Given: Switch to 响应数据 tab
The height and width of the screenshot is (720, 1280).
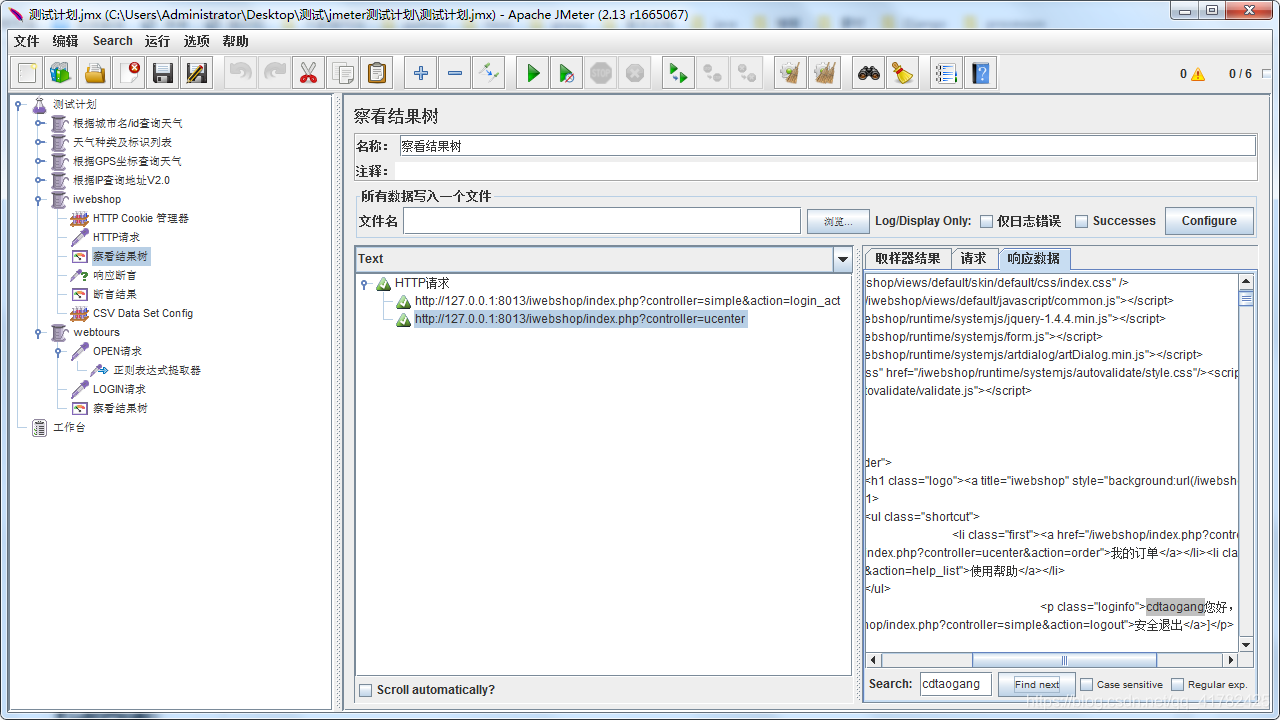Looking at the screenshot, I should click(1034, 258).
